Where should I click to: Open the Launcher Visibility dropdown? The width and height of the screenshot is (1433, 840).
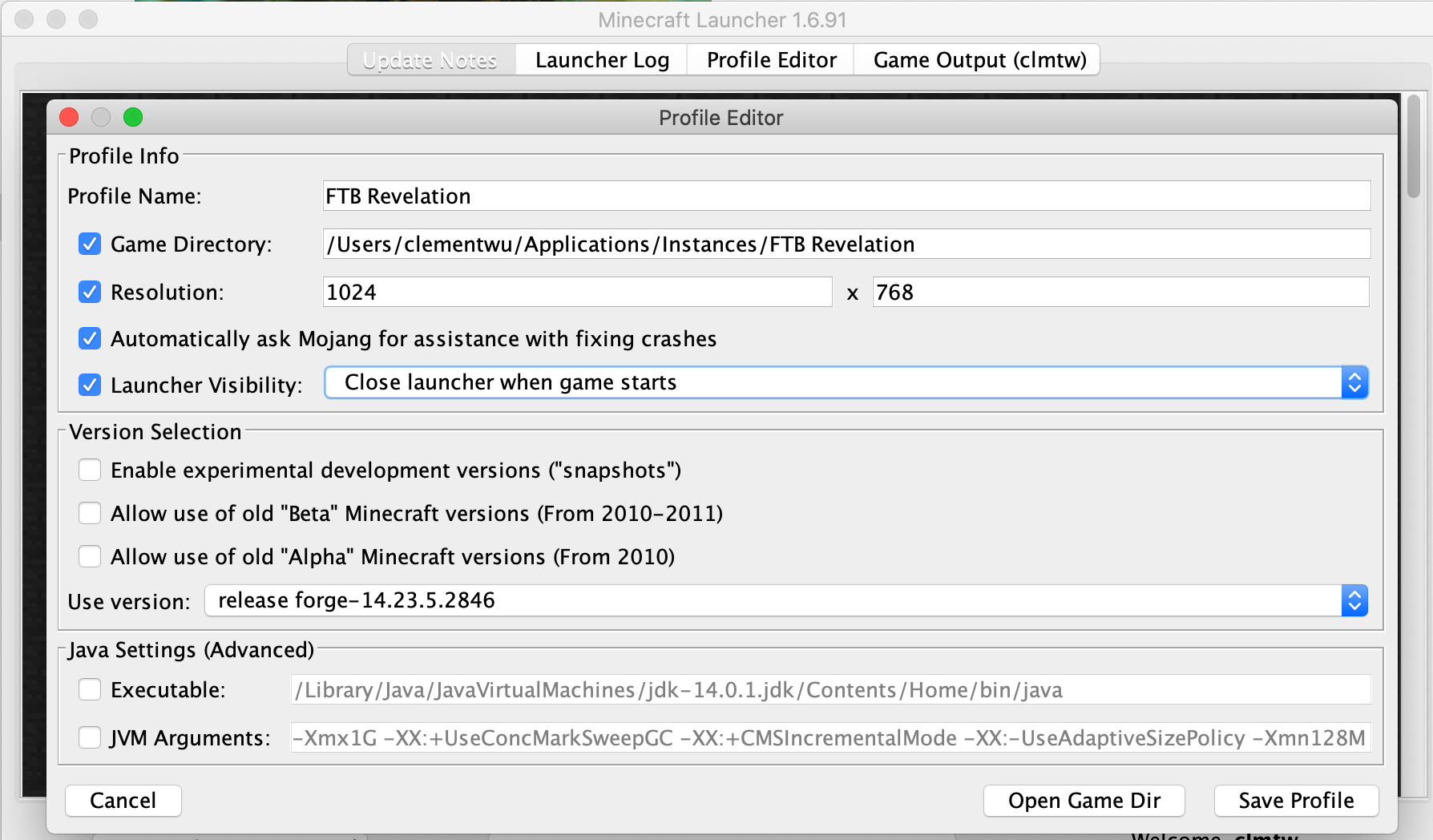(846, 382)
